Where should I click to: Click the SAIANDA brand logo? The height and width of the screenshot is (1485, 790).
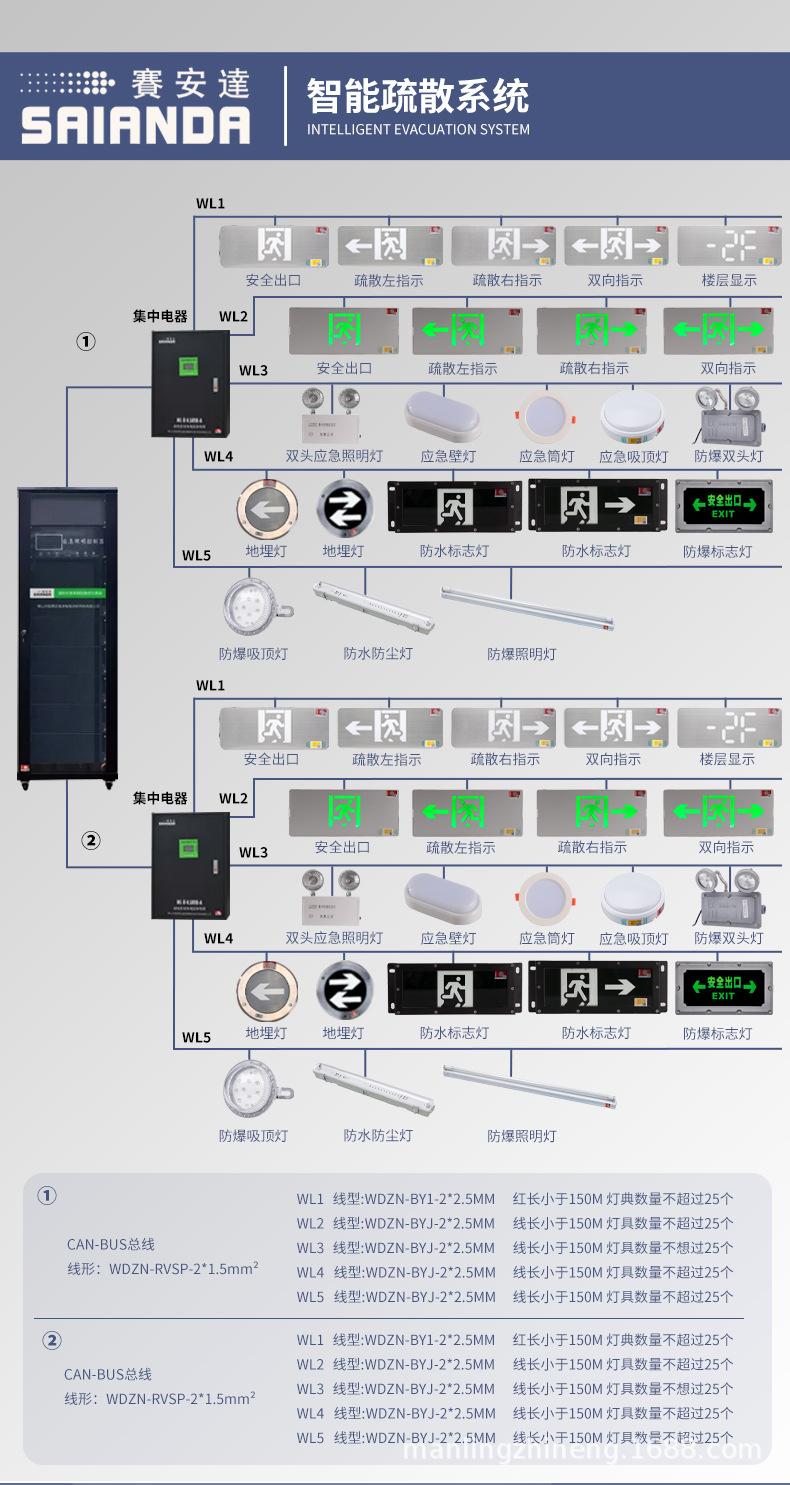(x=136, y=106)
